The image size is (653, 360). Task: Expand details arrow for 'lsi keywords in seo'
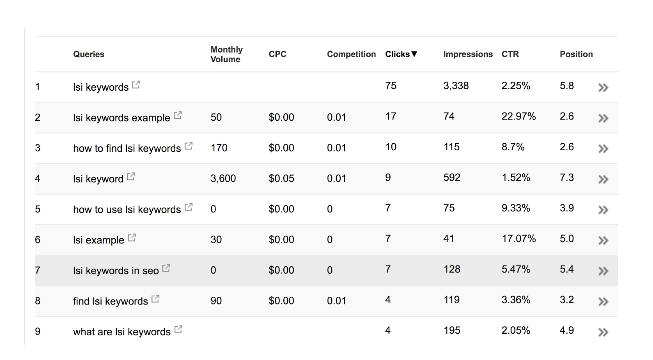click(x=603, y=271)
